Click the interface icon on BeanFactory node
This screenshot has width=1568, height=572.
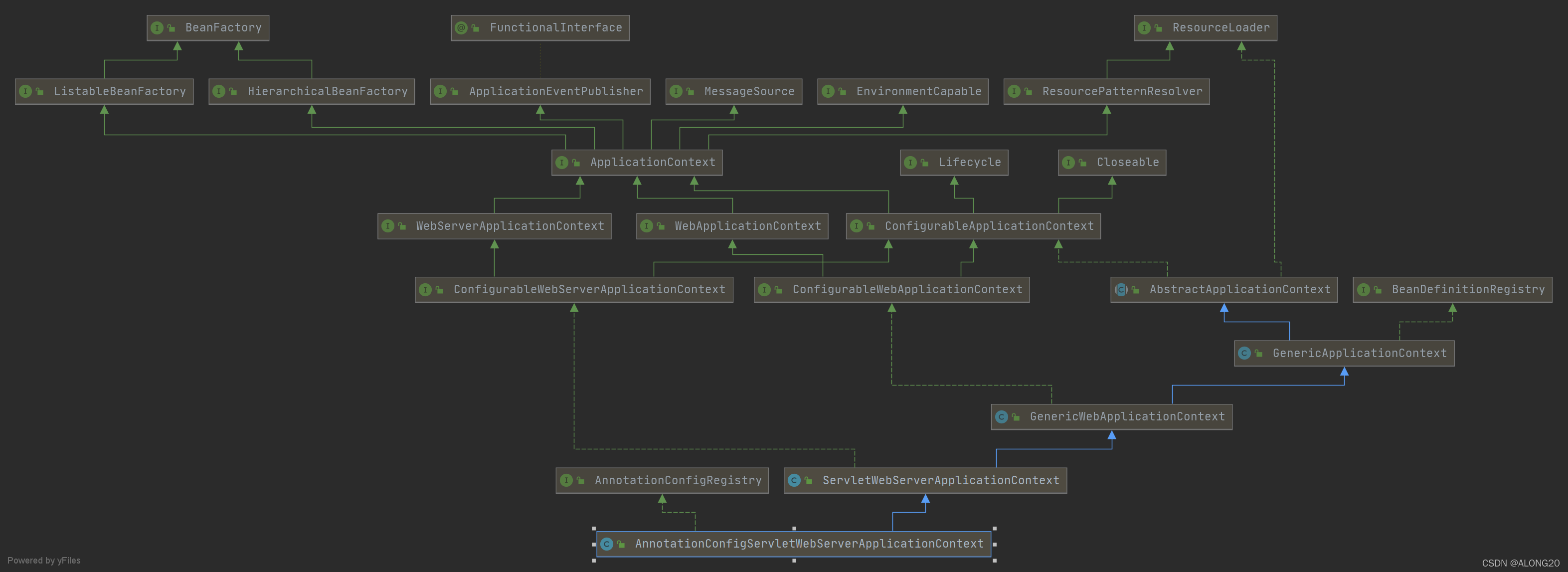tap(157, 28)
